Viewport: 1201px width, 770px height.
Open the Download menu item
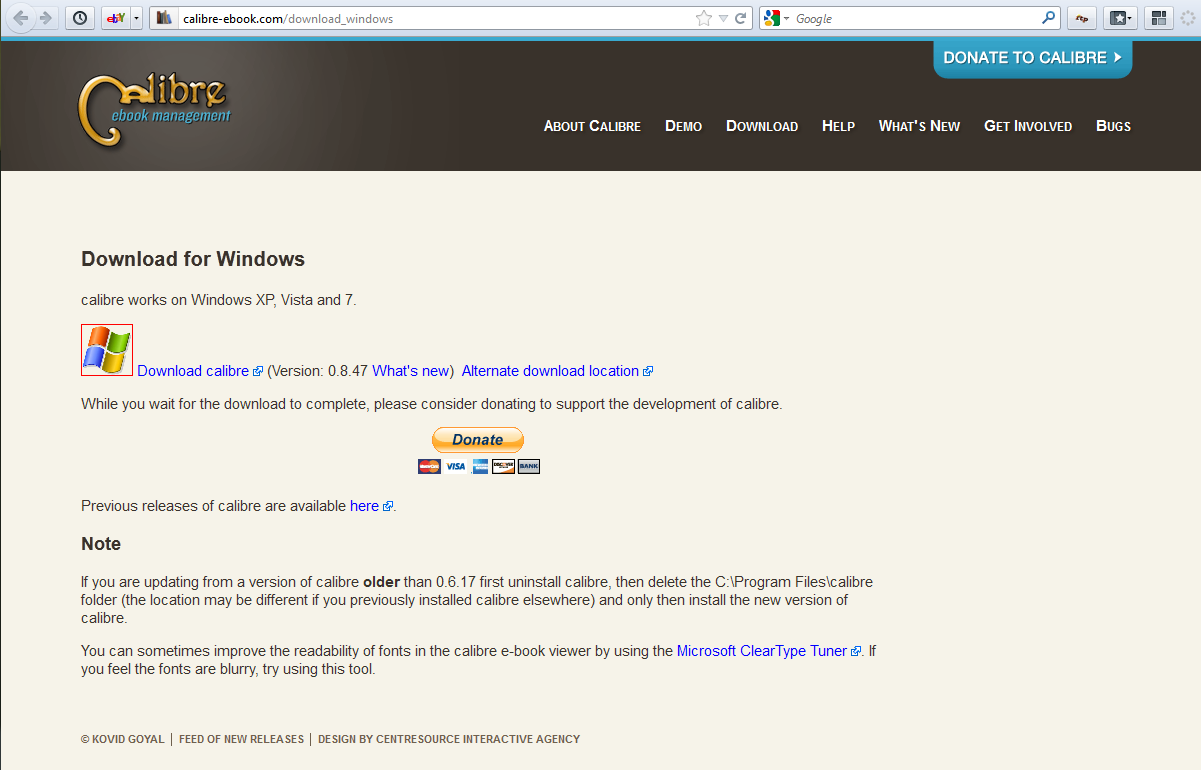coord(762,126)
